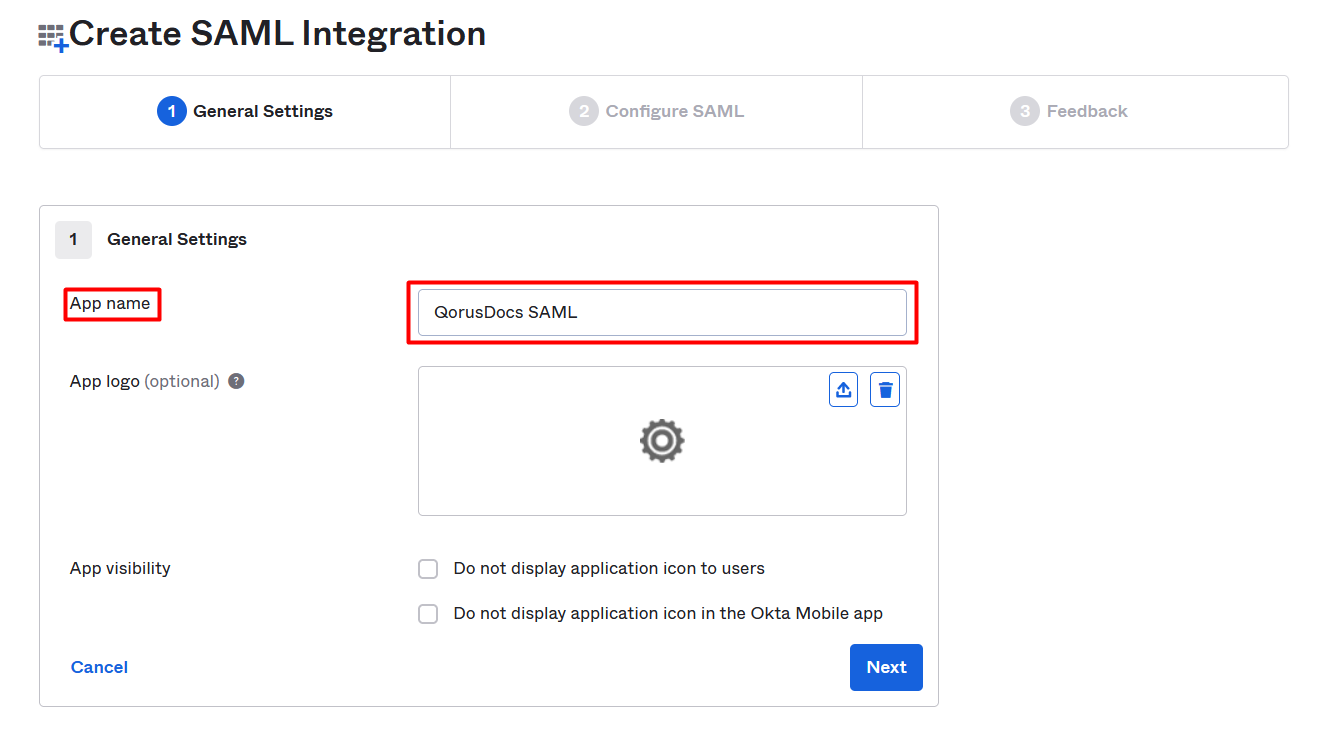Viewport: 1331px width, 745px height.
Task: Click the trash icon to delete logo
Action: [885, 390]
